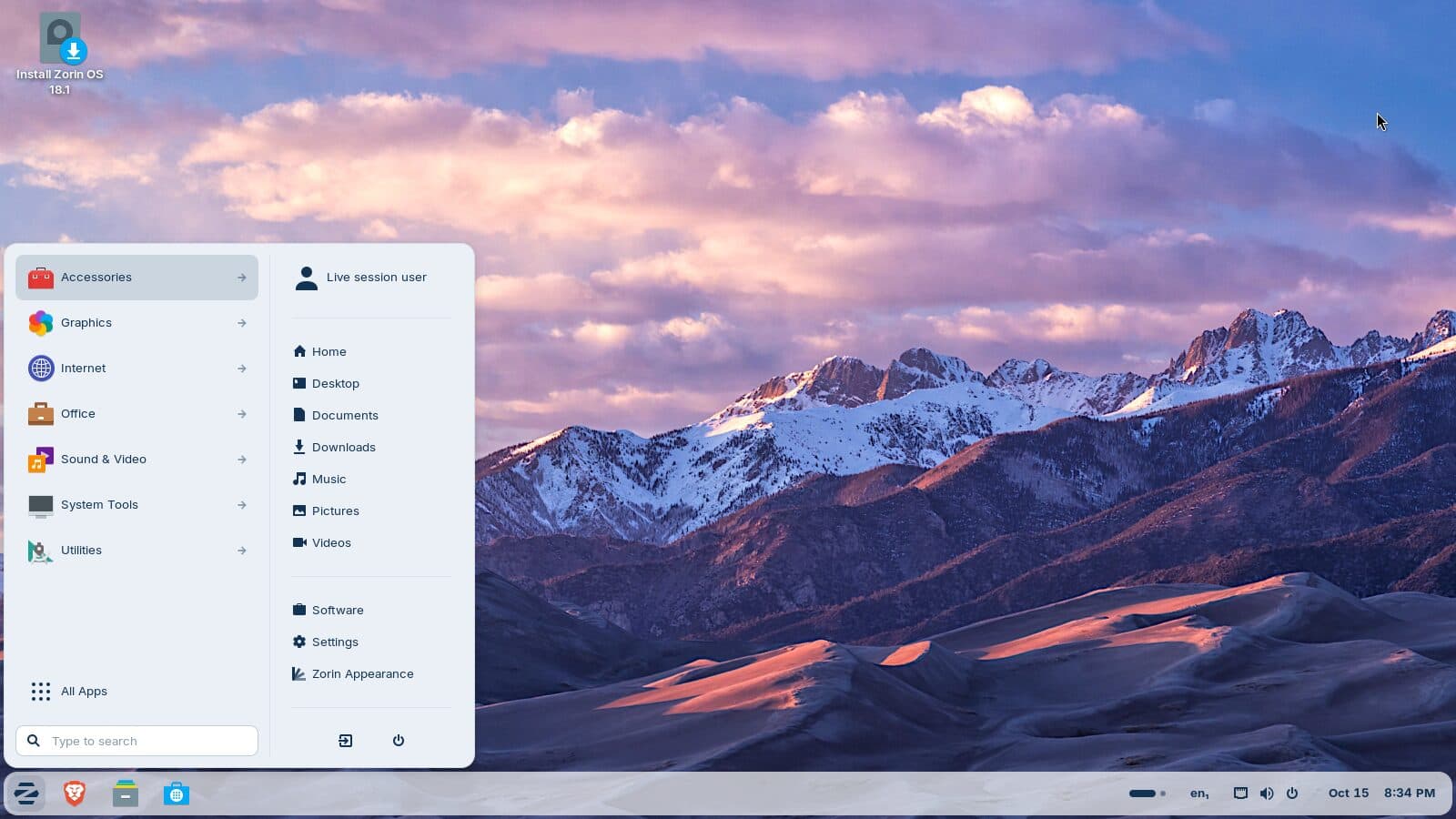Click the Type to search field

tap(136, 741)
